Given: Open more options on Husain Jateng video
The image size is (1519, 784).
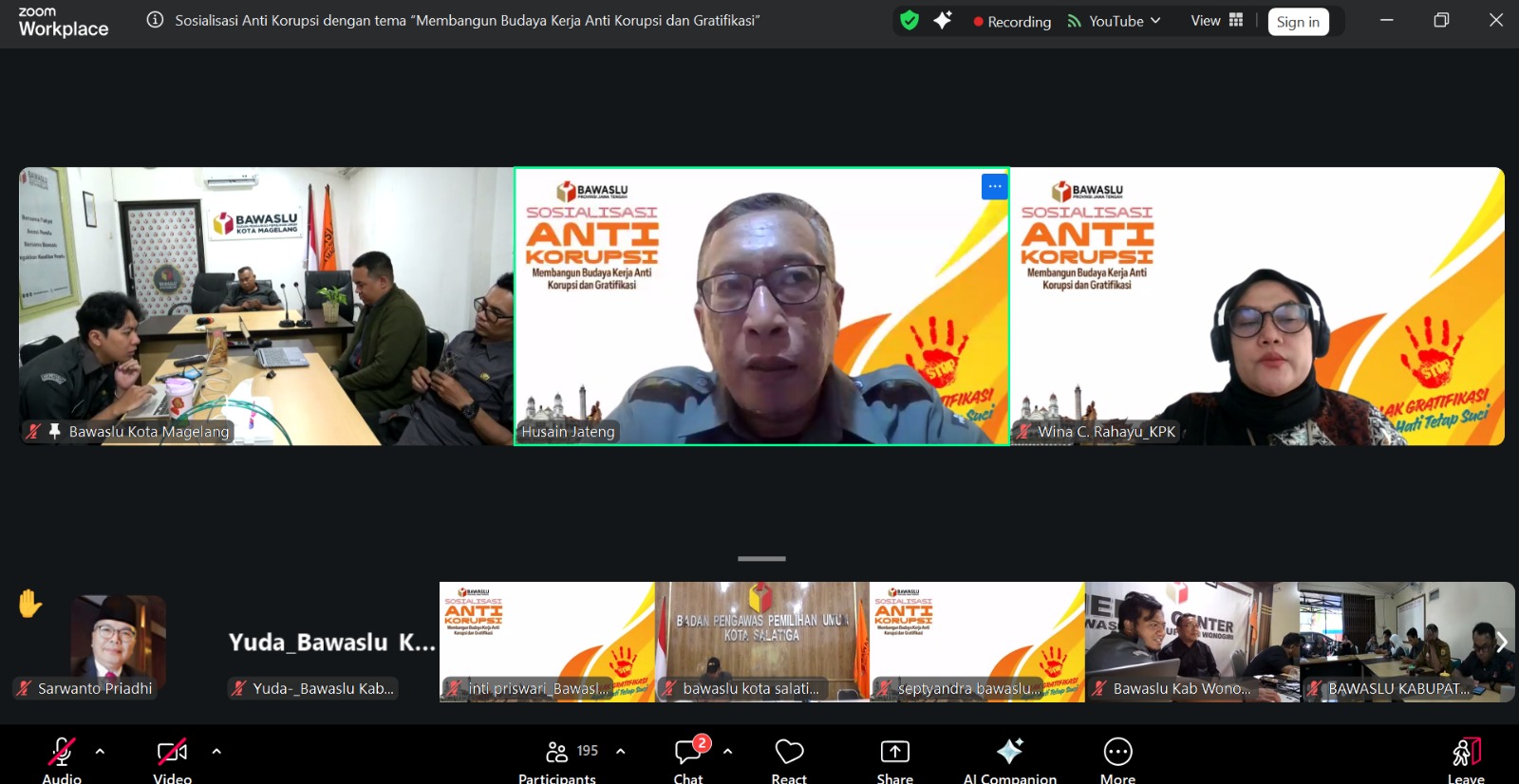Looking at the screenshot, I should [994, 186].
